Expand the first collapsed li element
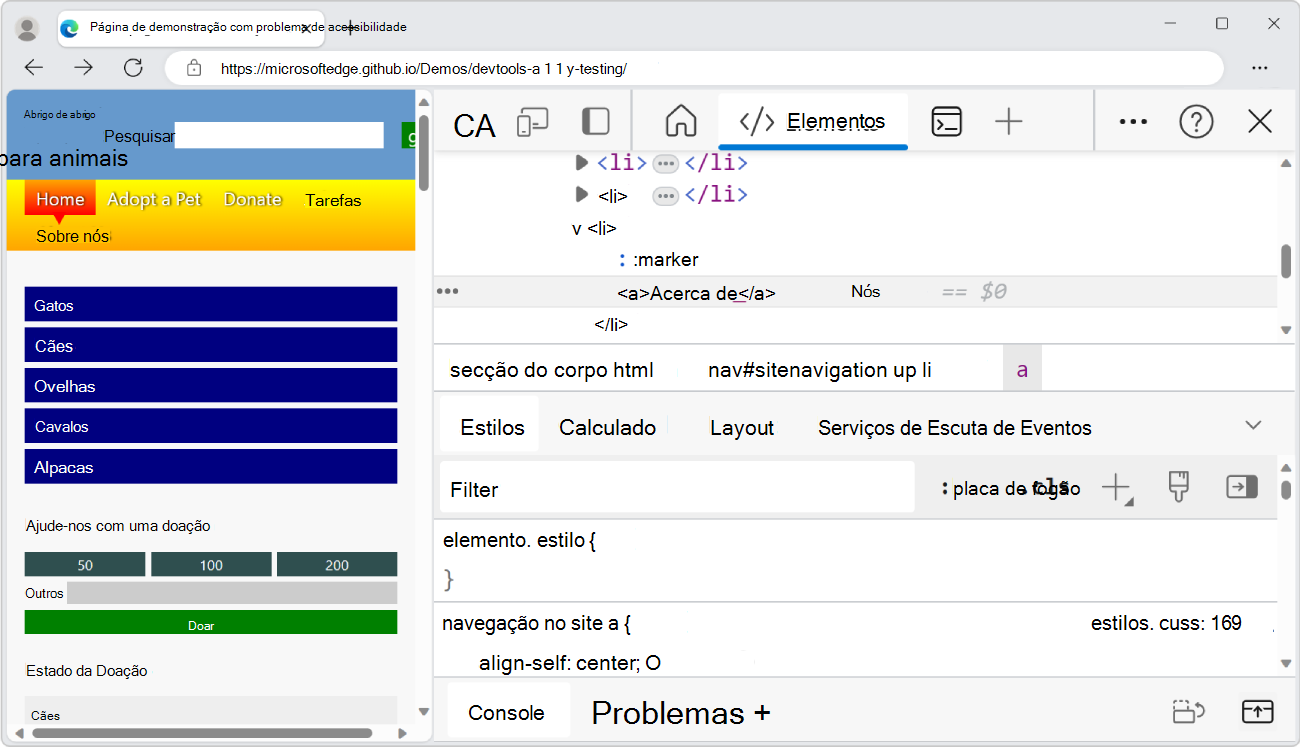Screen dimensions: 1300x747 (583, 163)
